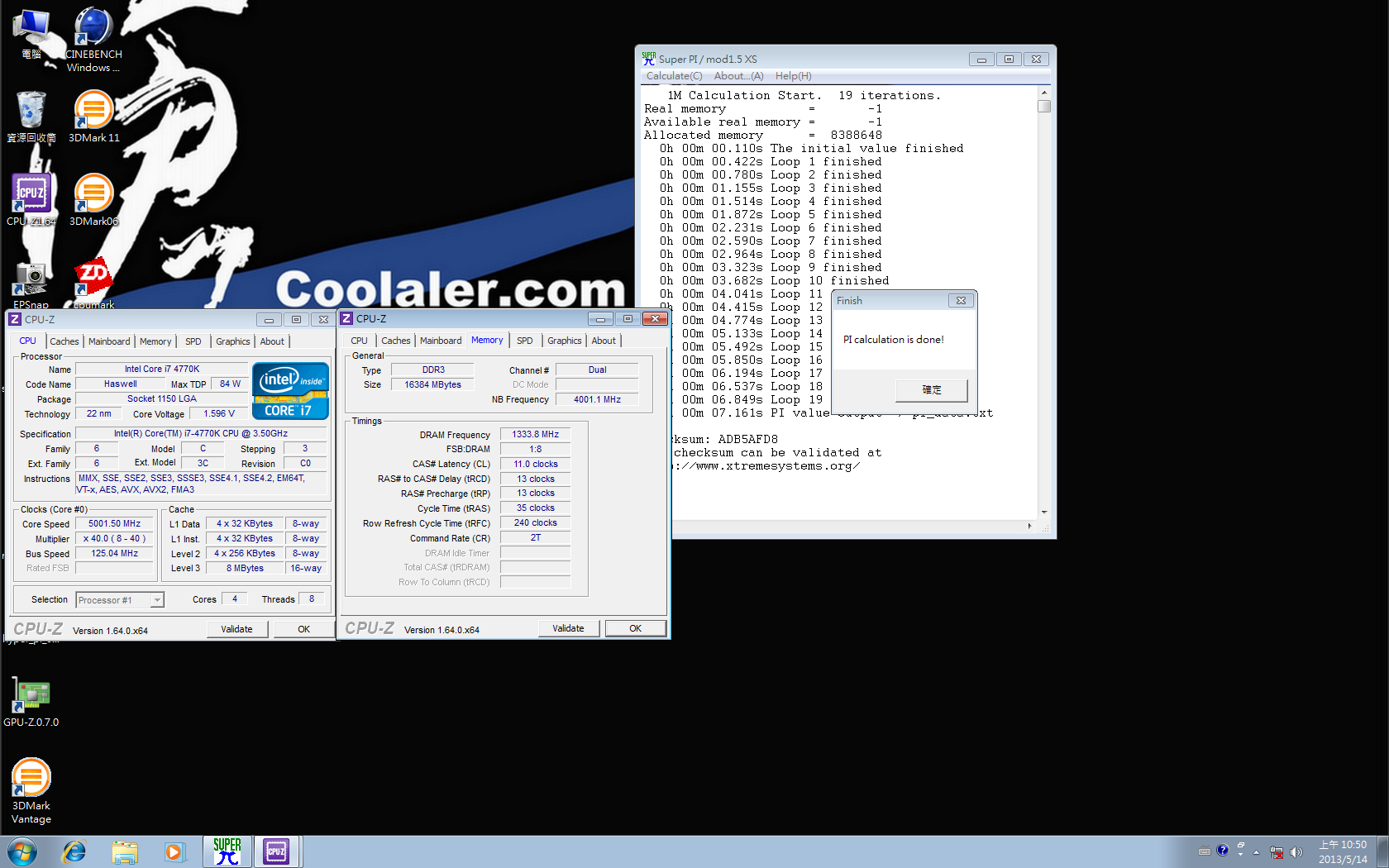Show hidden tray icons arrow
The image size is (1389, 868).
pos(1256,851)
